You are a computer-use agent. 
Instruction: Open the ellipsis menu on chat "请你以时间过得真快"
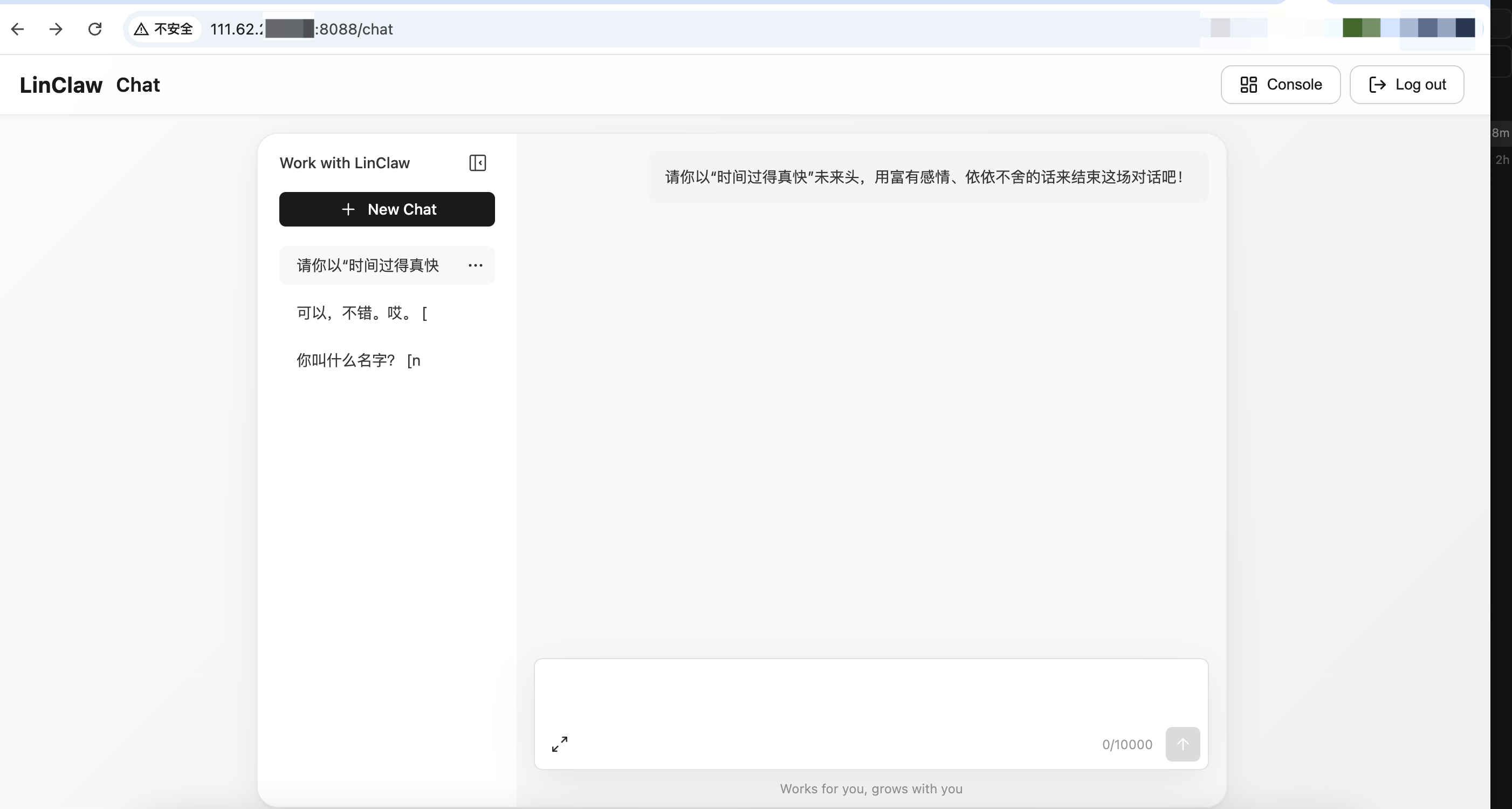pyautogui.click(x=476, y=265)
